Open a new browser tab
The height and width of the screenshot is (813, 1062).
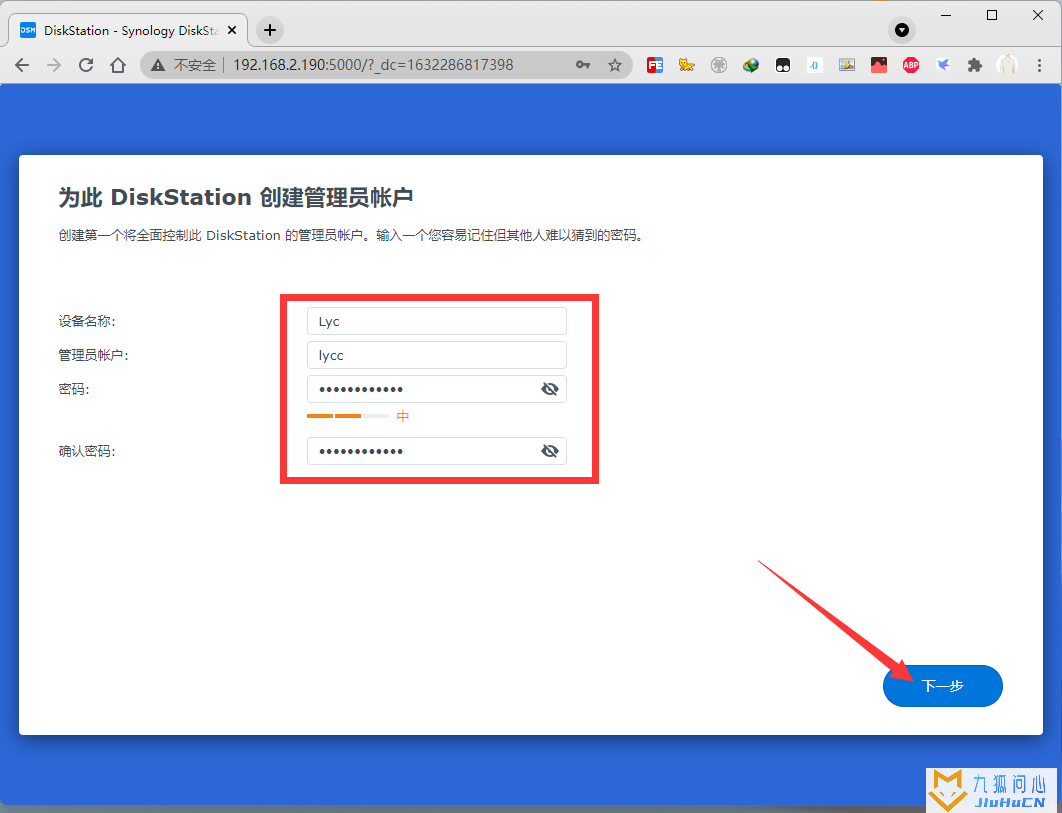[270, 30]
